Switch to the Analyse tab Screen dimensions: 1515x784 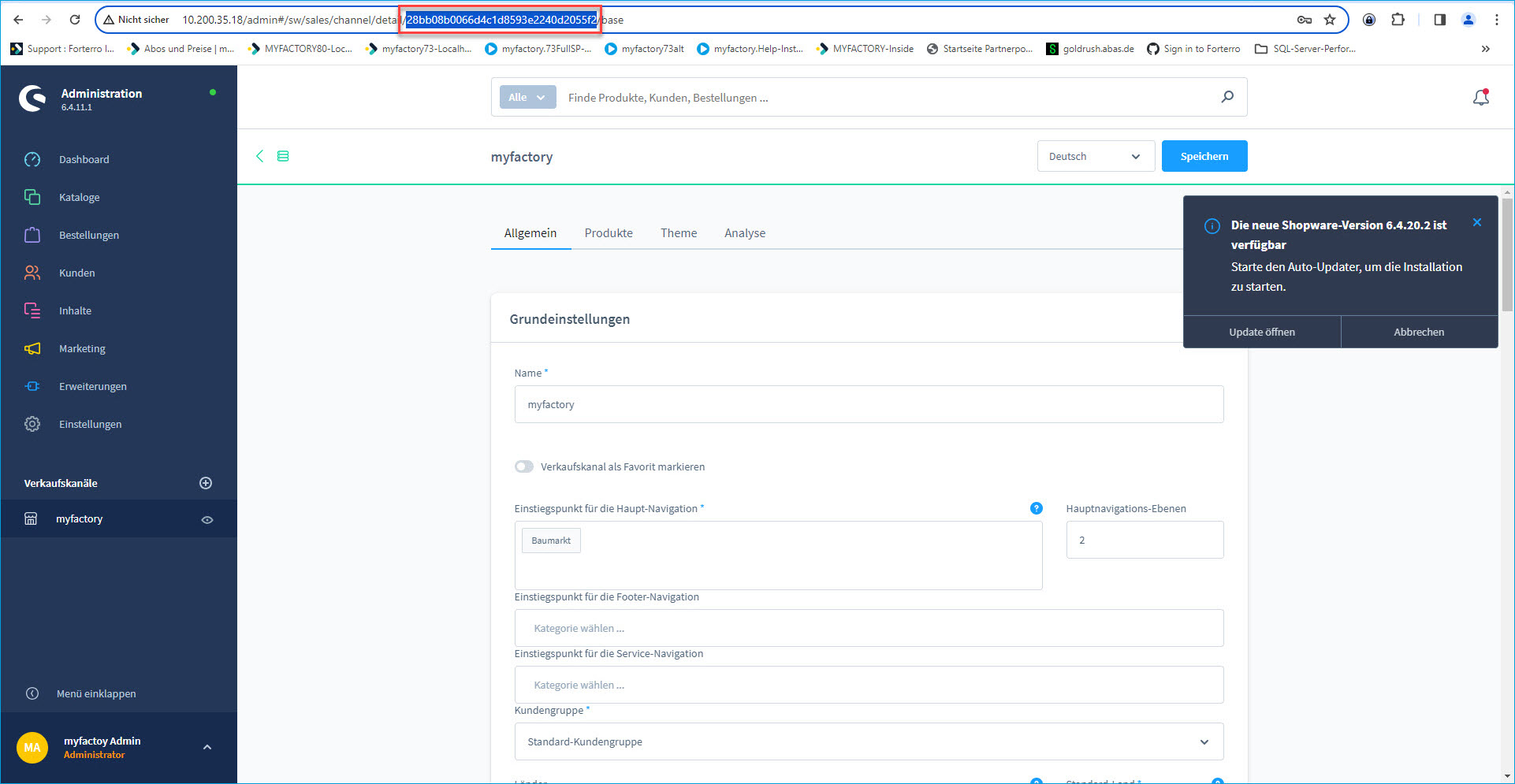[745, 233]
